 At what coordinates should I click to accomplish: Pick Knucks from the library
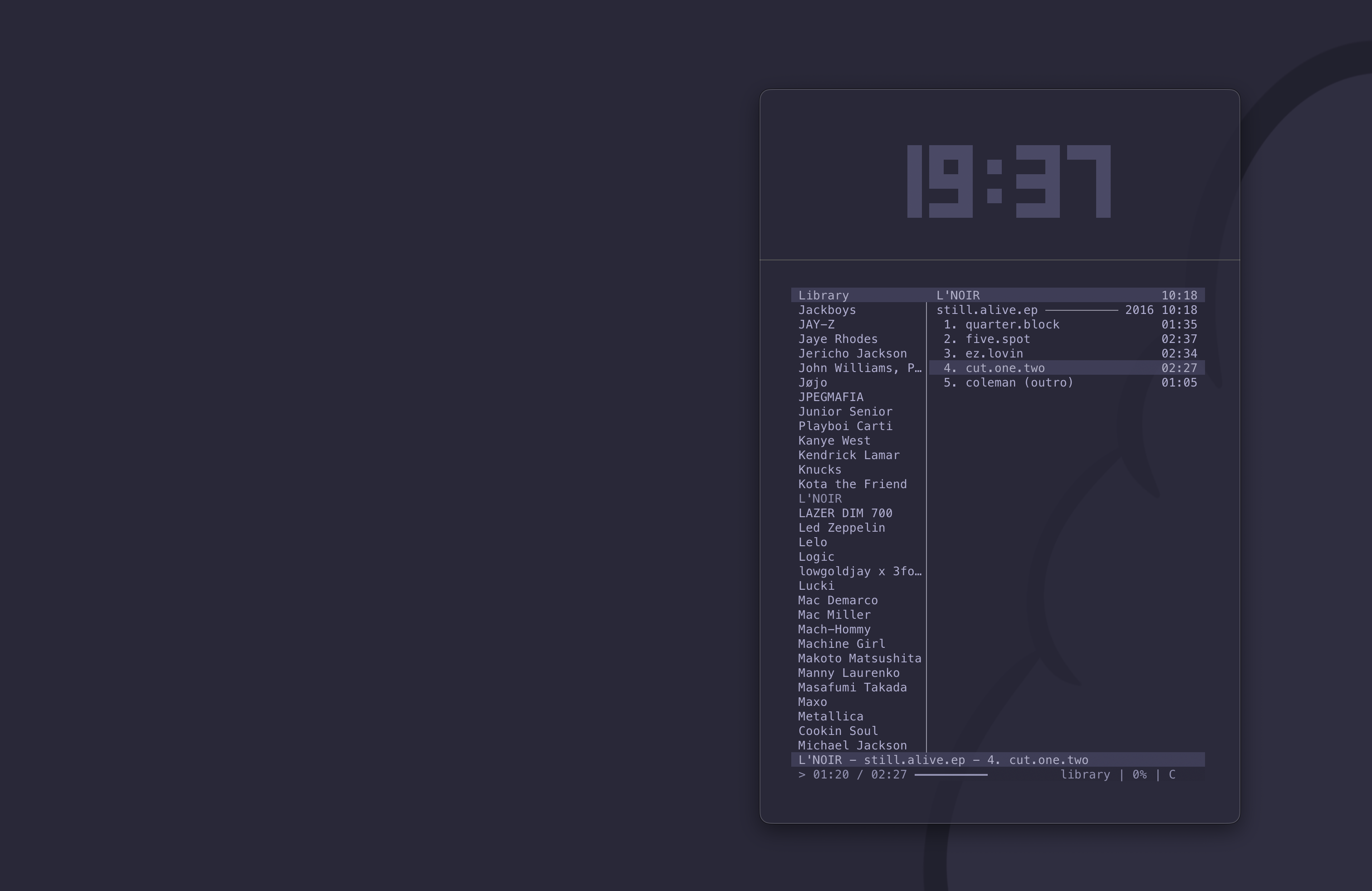pos(820,470)
